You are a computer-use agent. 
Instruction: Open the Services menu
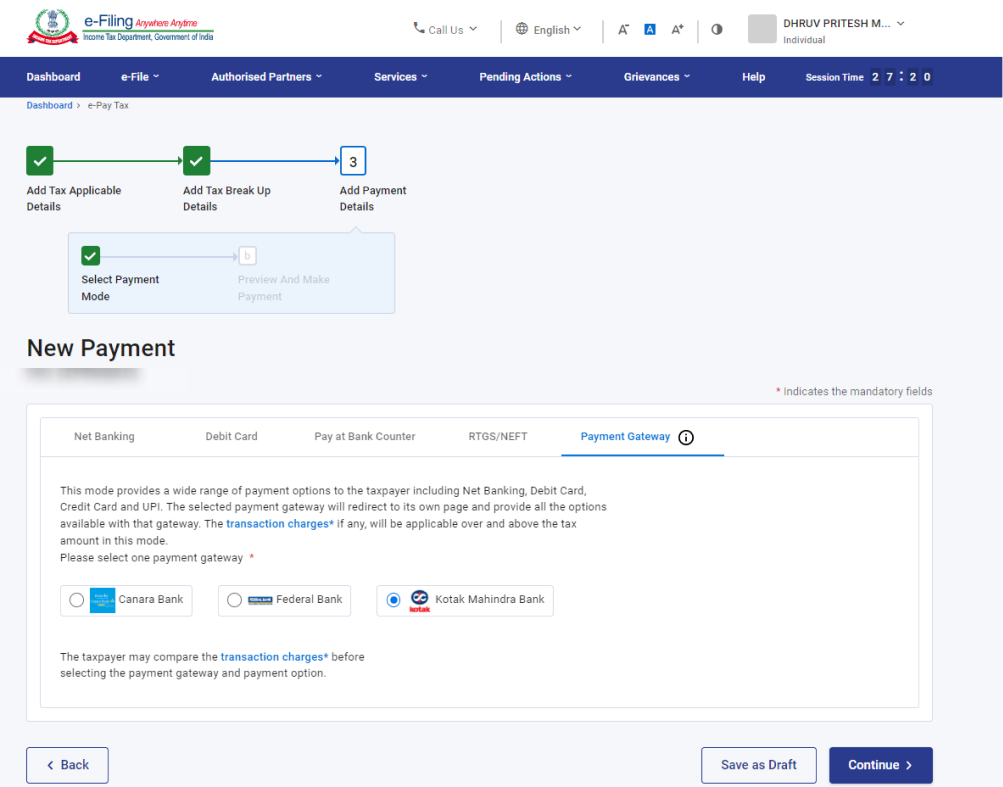[x=400, y=77]
